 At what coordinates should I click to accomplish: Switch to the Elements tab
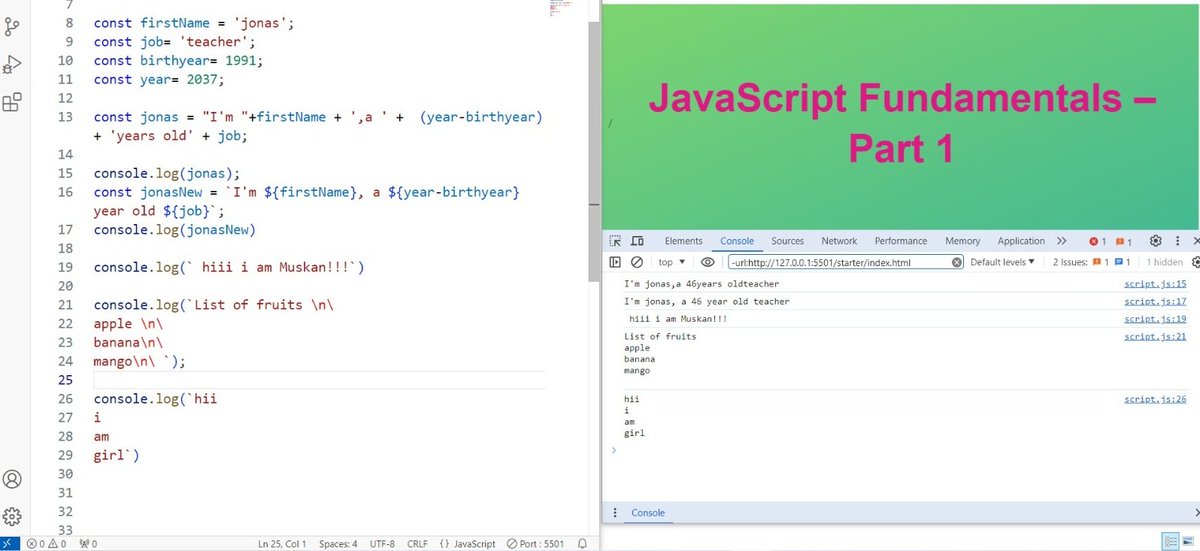[x=683, y=241]
